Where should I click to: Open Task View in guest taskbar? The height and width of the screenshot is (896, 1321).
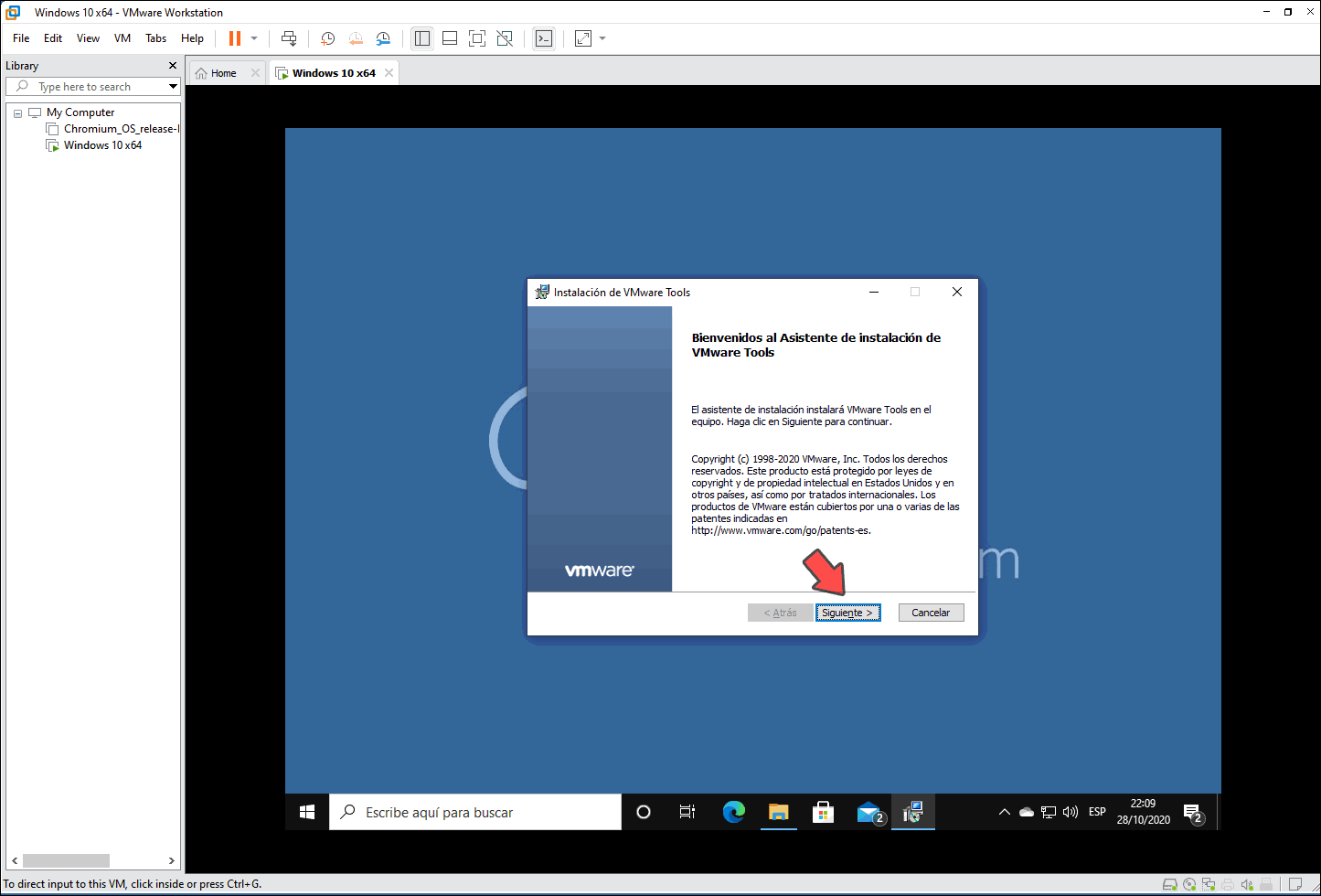[687, 812]
